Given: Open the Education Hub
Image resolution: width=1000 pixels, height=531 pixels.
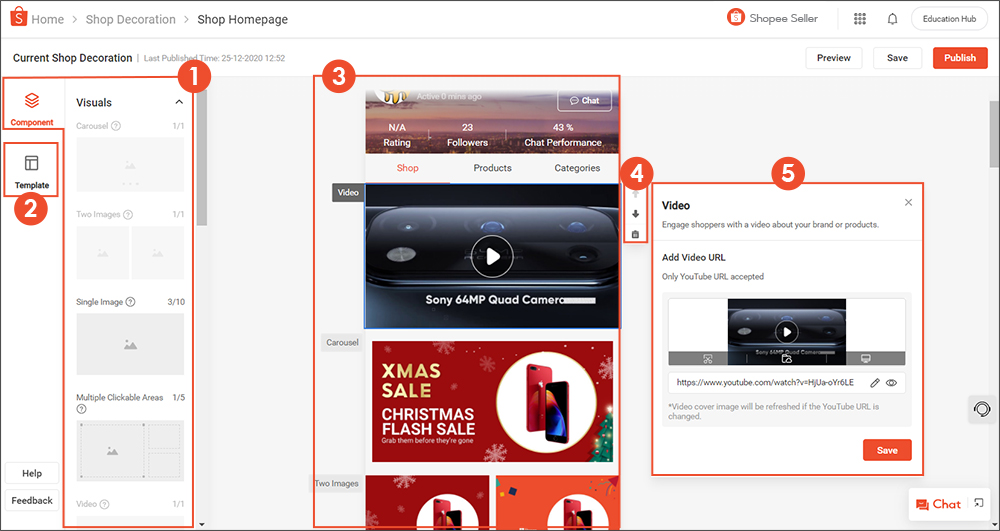Looking at the screenshot, I should 950,18.
